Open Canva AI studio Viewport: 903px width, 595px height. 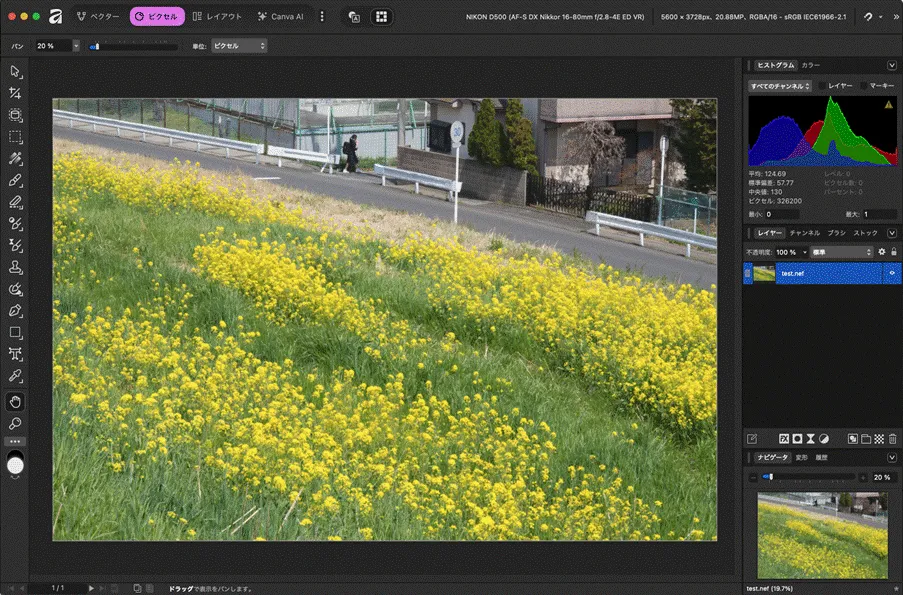tap(281, 17)
